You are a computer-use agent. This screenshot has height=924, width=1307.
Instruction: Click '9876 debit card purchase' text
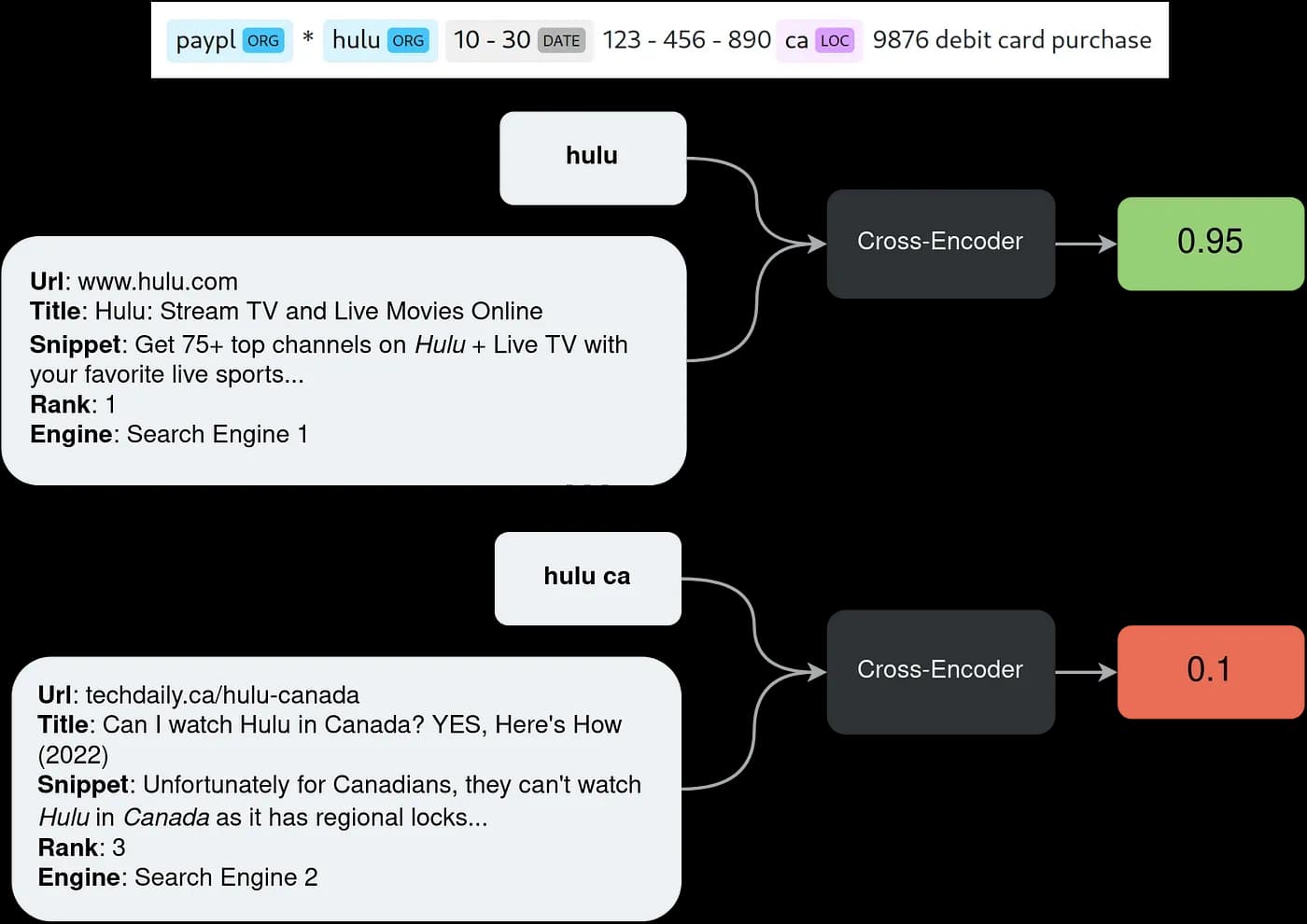[x=1012, y=40]
